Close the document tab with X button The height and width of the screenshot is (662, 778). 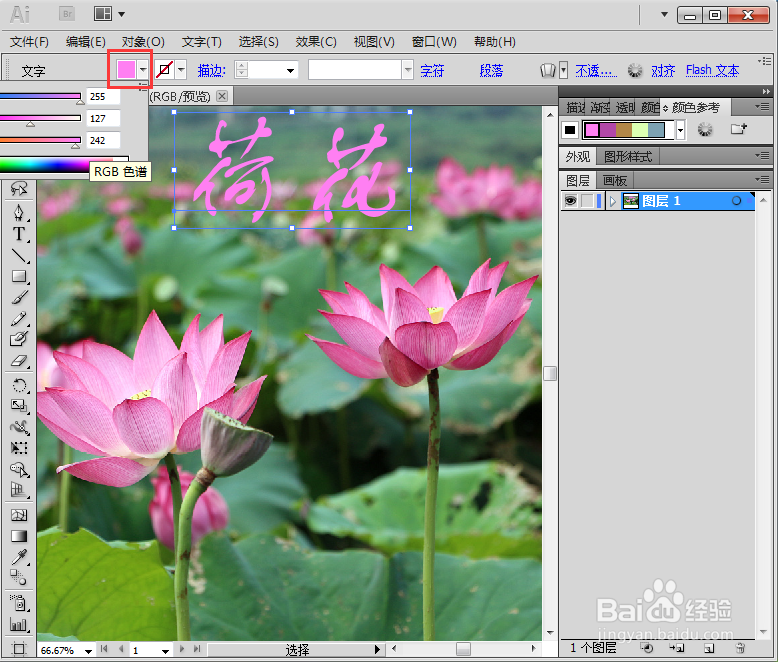222,96
